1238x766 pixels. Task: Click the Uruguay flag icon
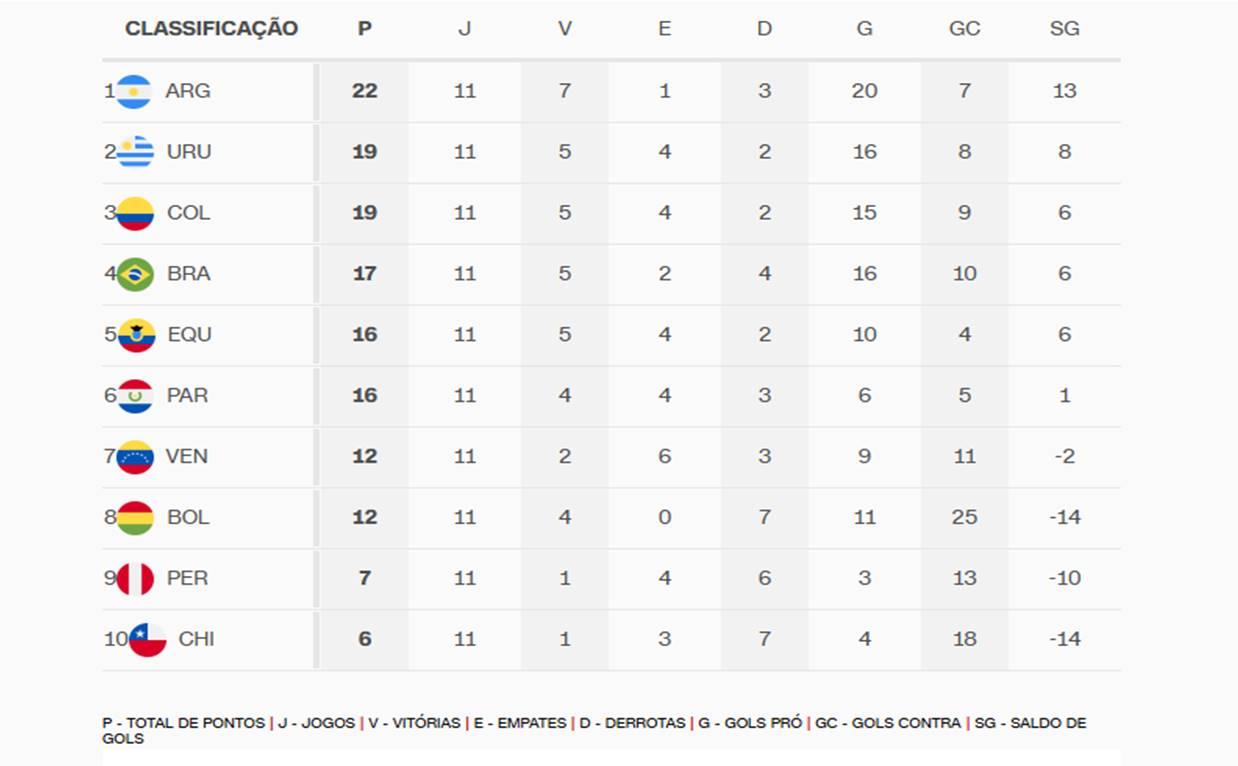[x=135, y=152]
